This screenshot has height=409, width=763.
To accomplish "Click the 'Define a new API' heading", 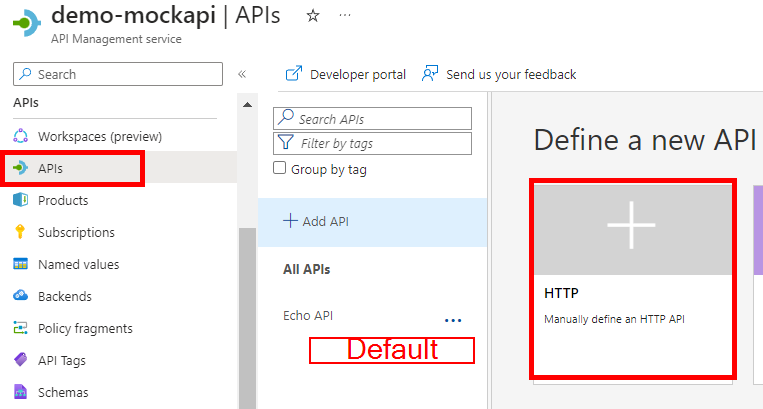I will click(x=645, y=140).
